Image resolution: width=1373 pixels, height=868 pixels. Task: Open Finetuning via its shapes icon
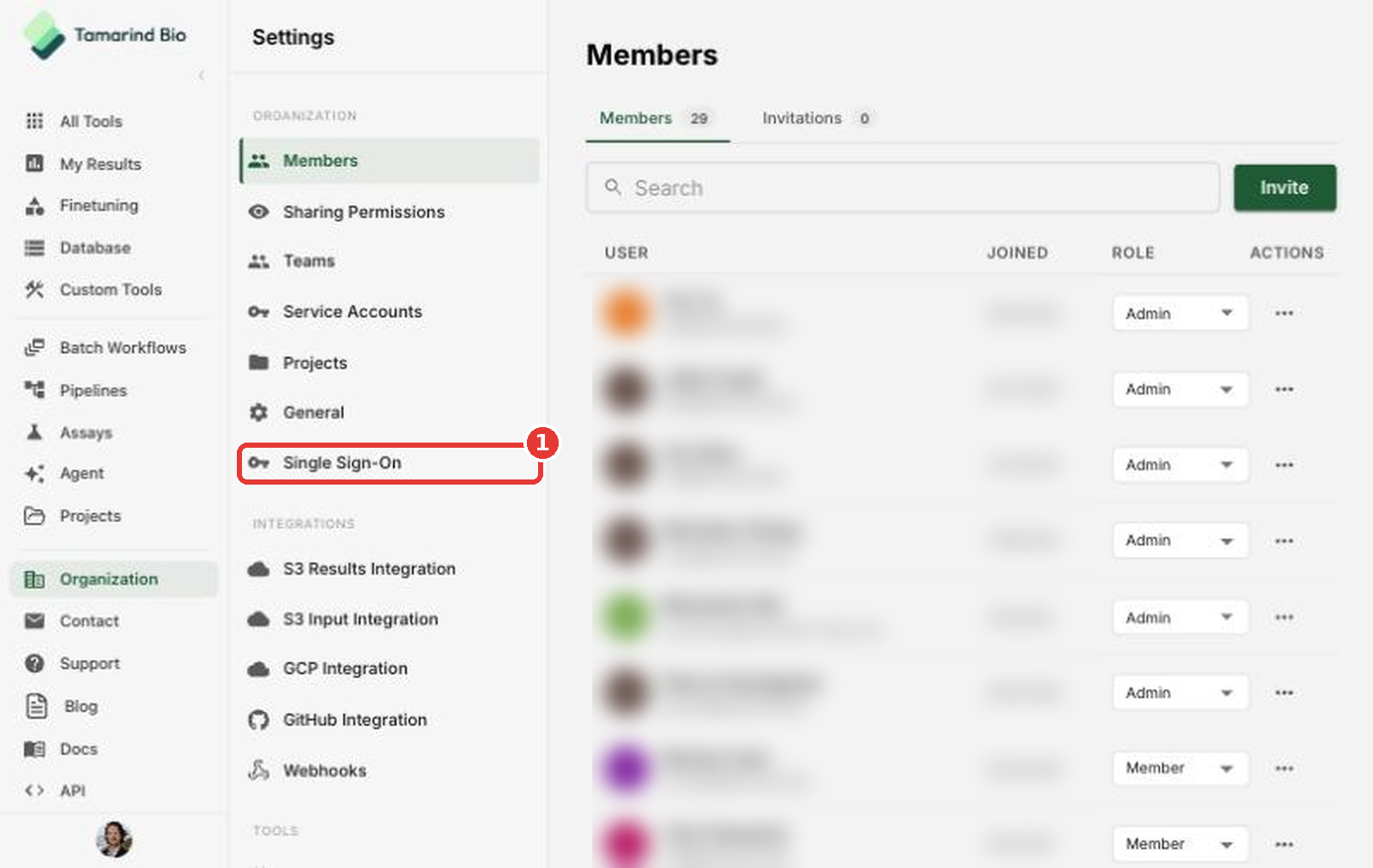pos(34,206)
